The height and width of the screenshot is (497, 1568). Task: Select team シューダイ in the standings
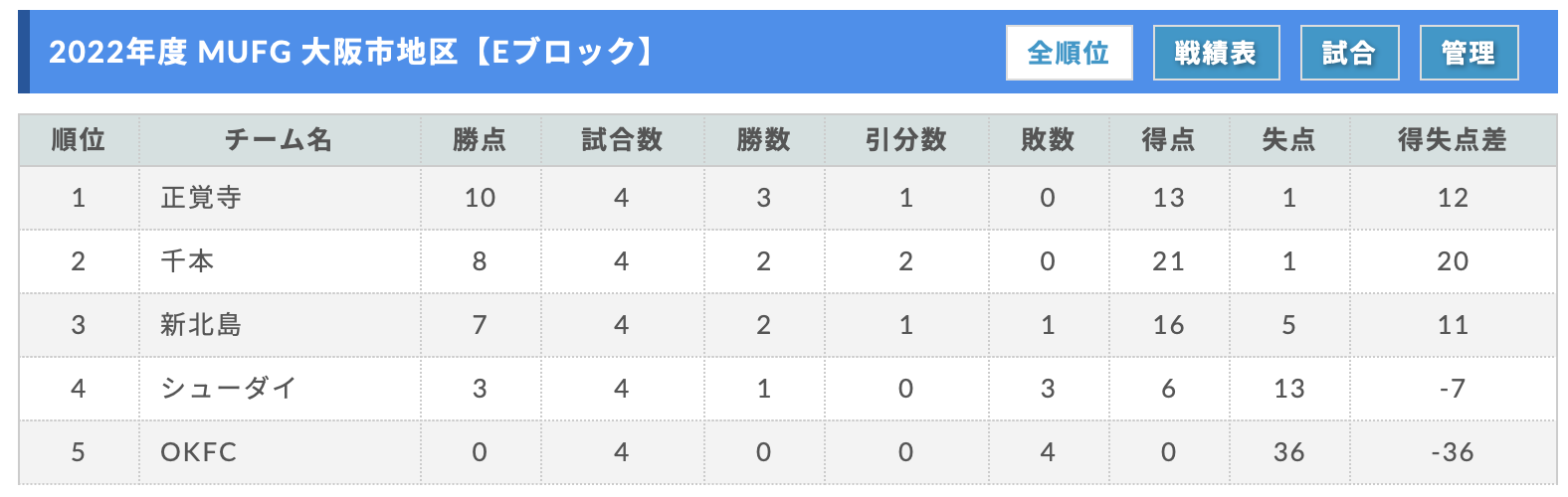229,389
